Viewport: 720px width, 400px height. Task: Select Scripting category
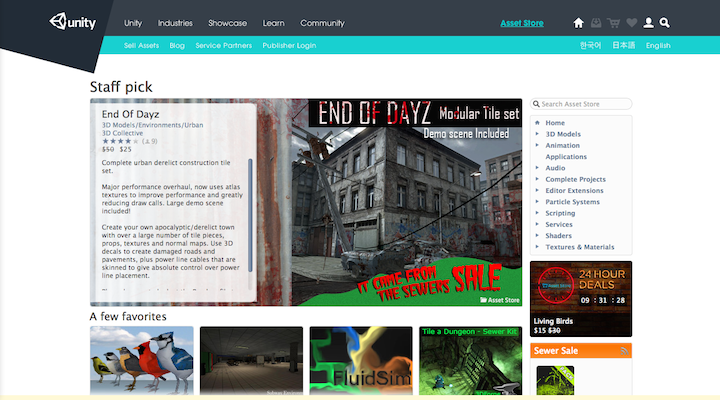tap(560, 213)
